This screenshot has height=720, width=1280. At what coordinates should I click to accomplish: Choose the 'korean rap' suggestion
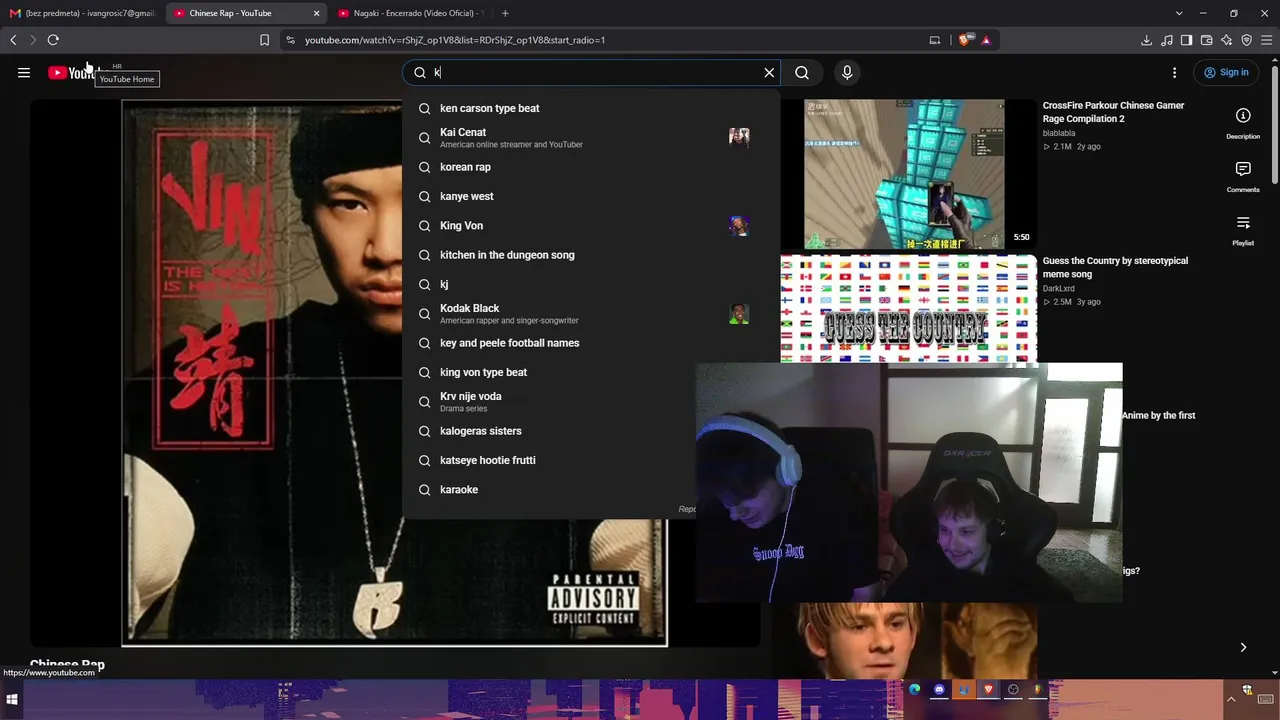591,167
